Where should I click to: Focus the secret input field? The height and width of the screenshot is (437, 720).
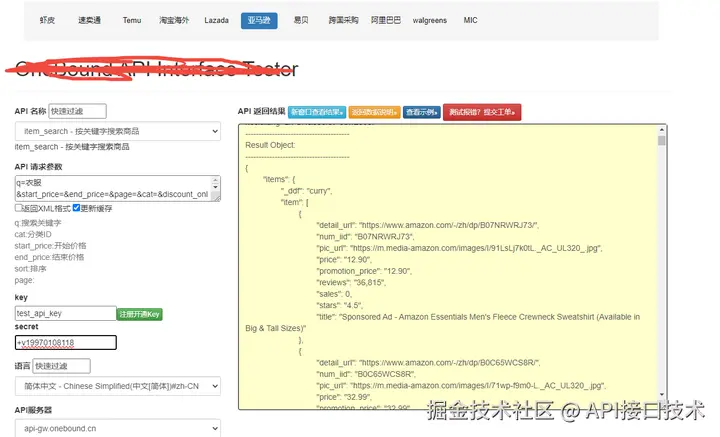(x=66, y=342)
